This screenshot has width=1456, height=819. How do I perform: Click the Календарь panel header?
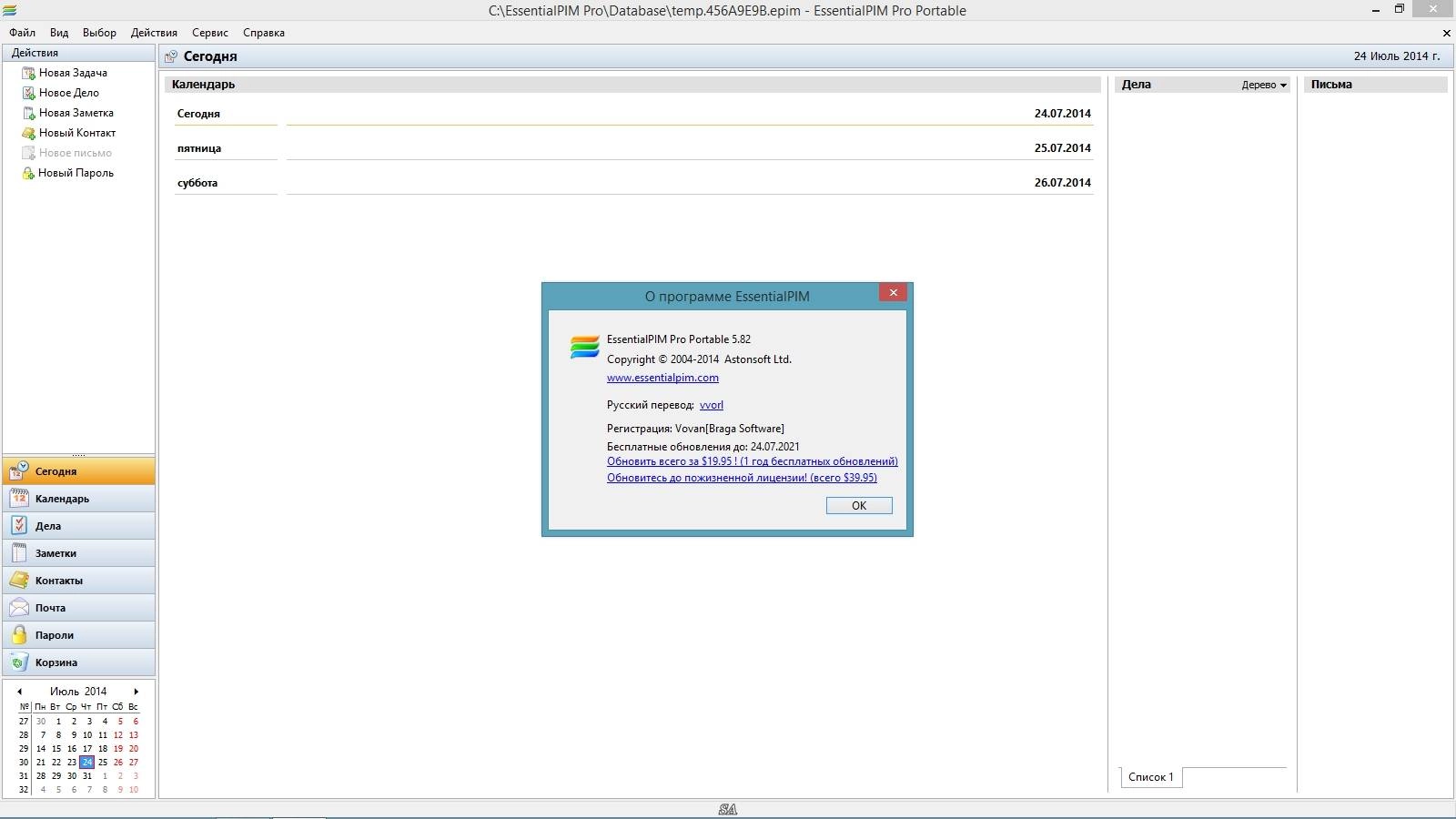[x=632, y=85]
